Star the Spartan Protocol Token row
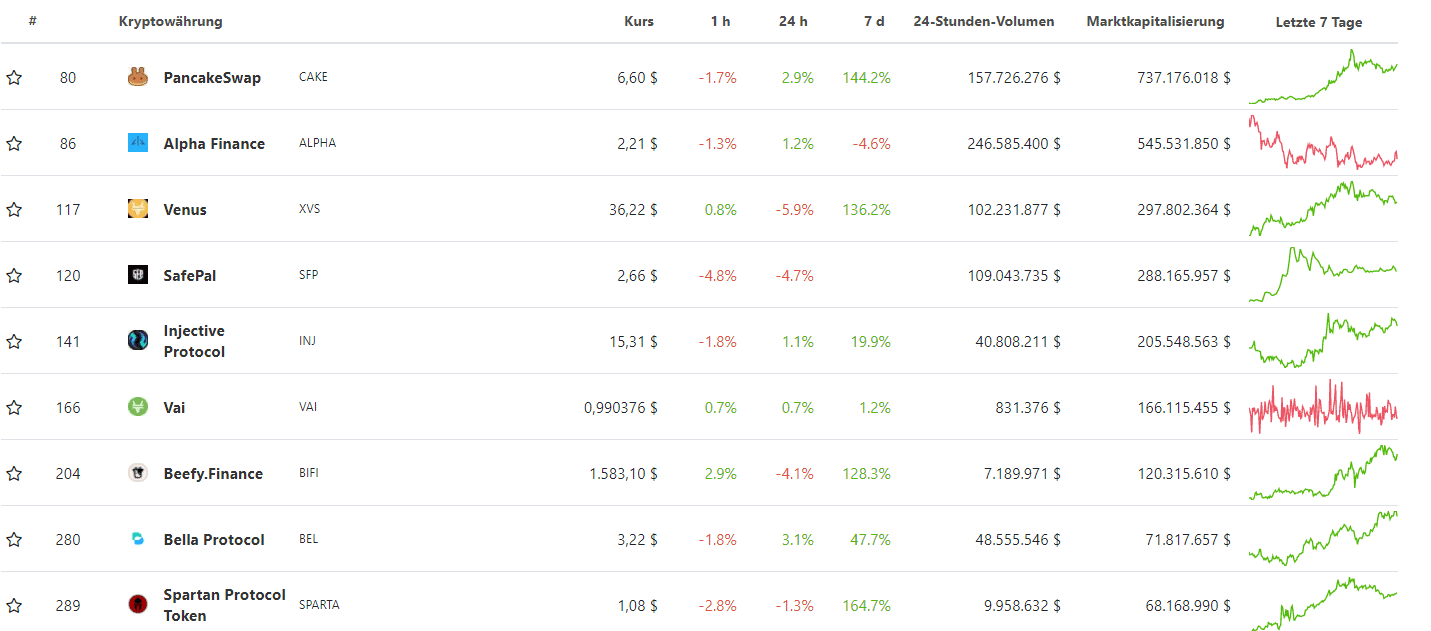This screenshot has width=1431, height=631. 14,606
